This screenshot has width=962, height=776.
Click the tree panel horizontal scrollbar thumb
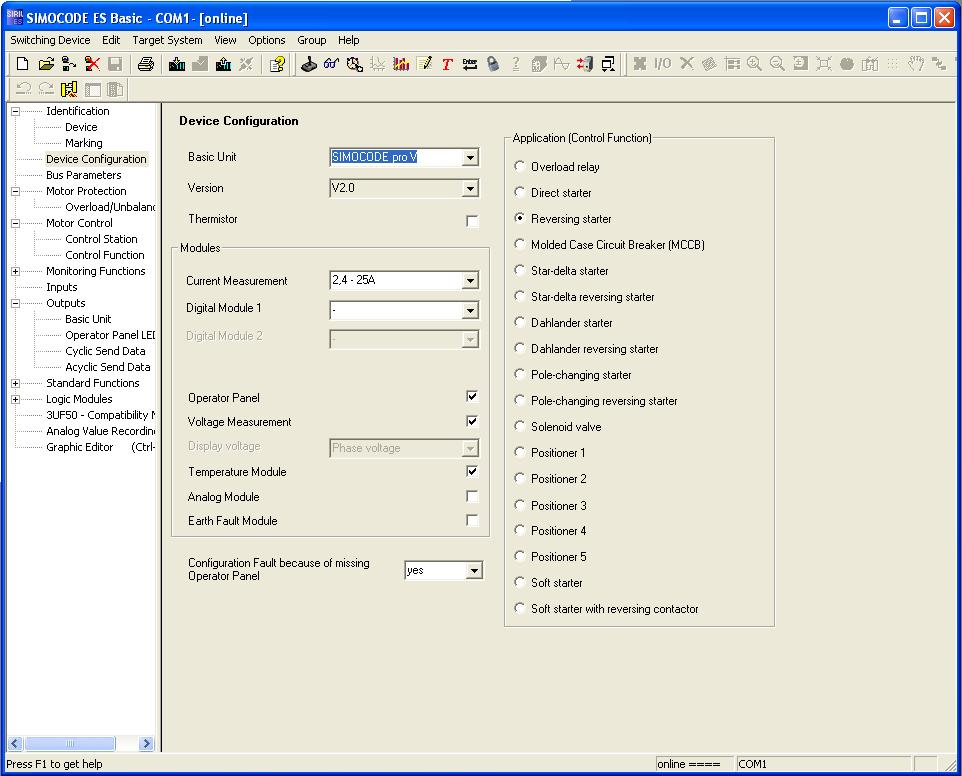(69, 743)
